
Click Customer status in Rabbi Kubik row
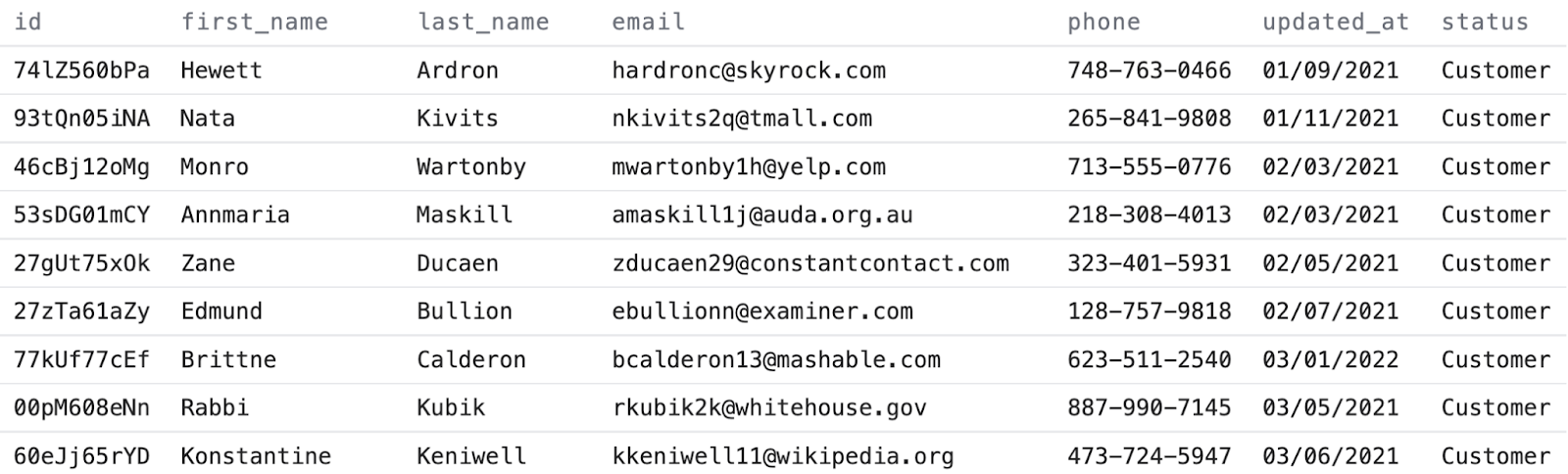1494,407
